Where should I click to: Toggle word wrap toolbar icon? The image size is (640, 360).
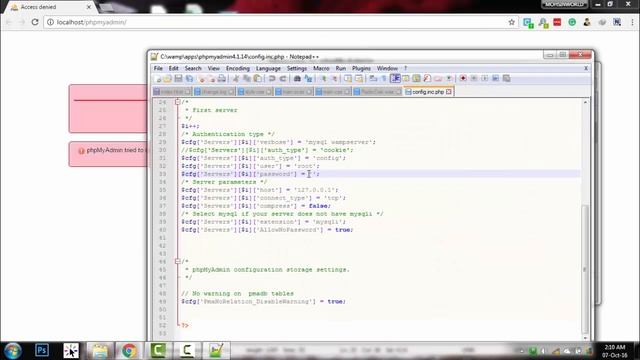pyautogui.click(x=373, y=78)
